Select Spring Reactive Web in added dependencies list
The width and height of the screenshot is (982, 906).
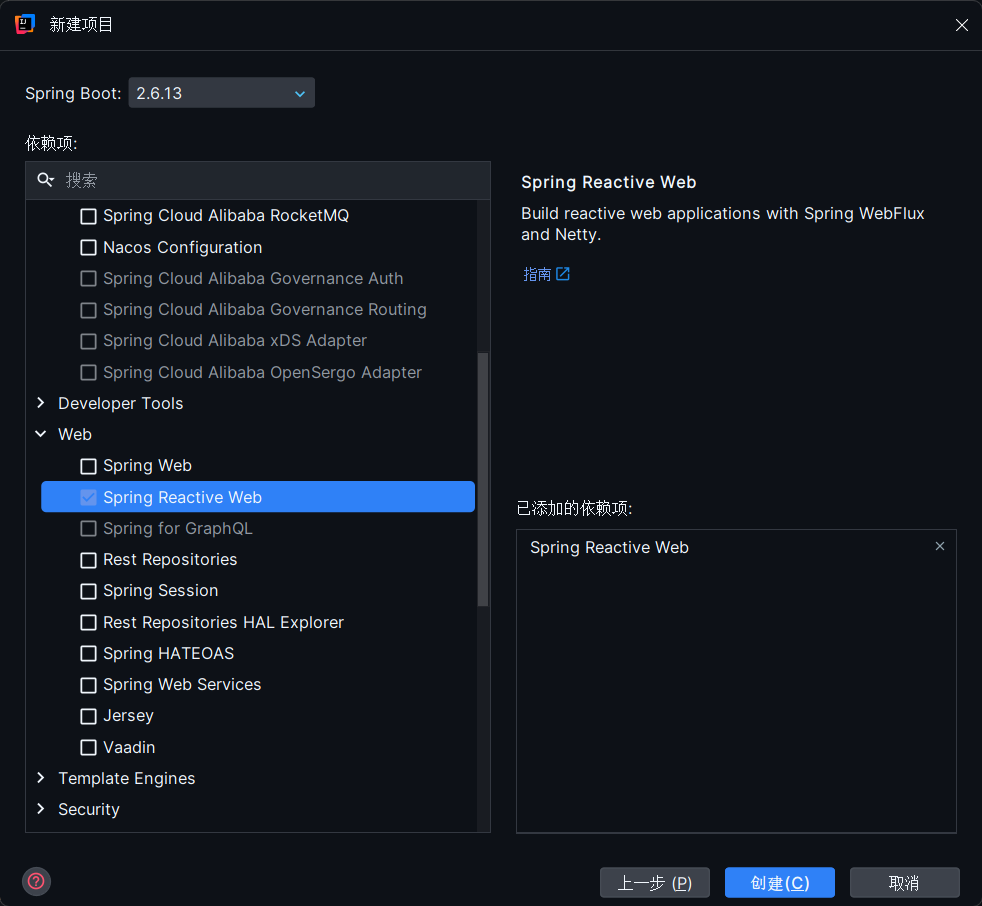[609, 548]
